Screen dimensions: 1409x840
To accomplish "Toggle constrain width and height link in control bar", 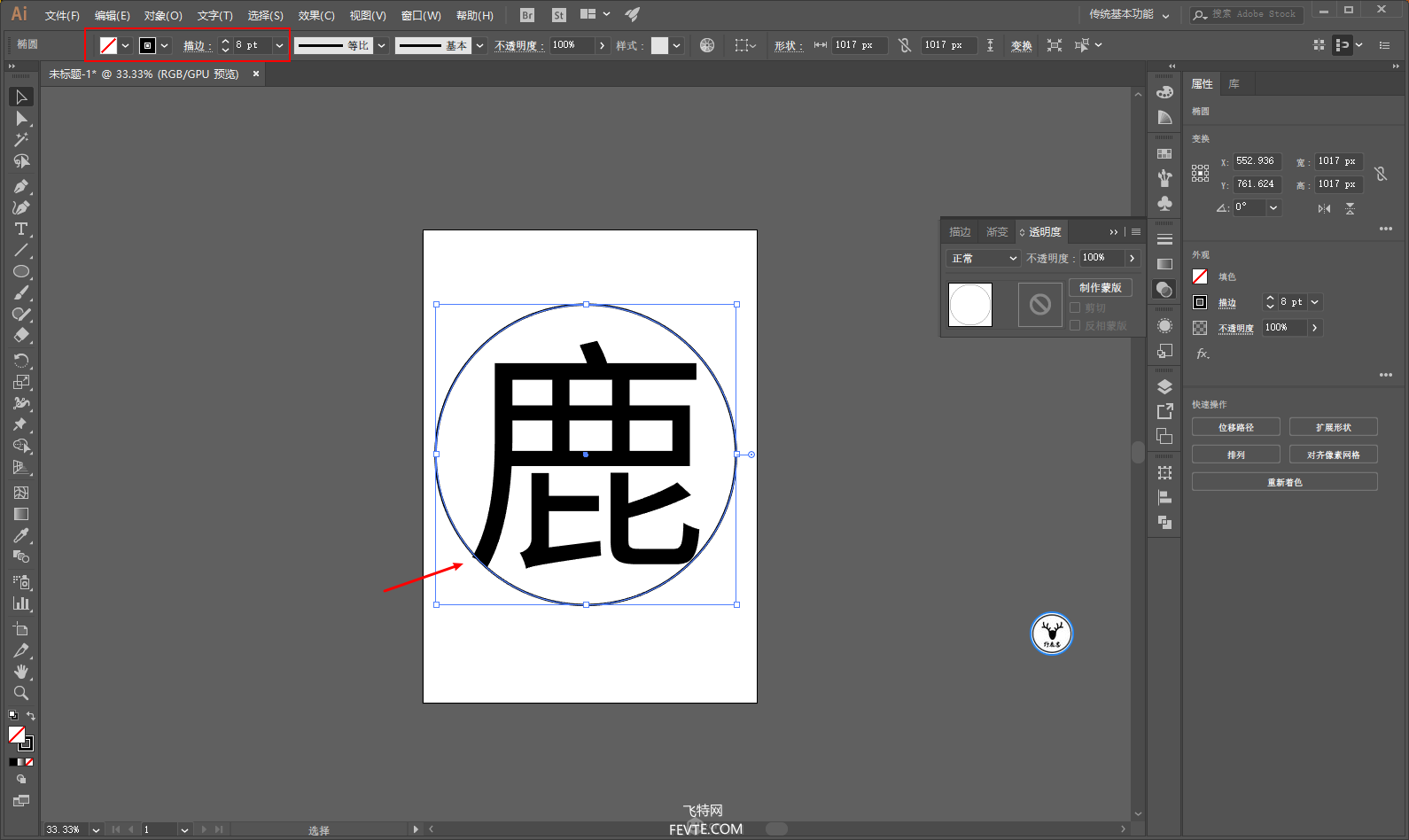I will point(905,45).
